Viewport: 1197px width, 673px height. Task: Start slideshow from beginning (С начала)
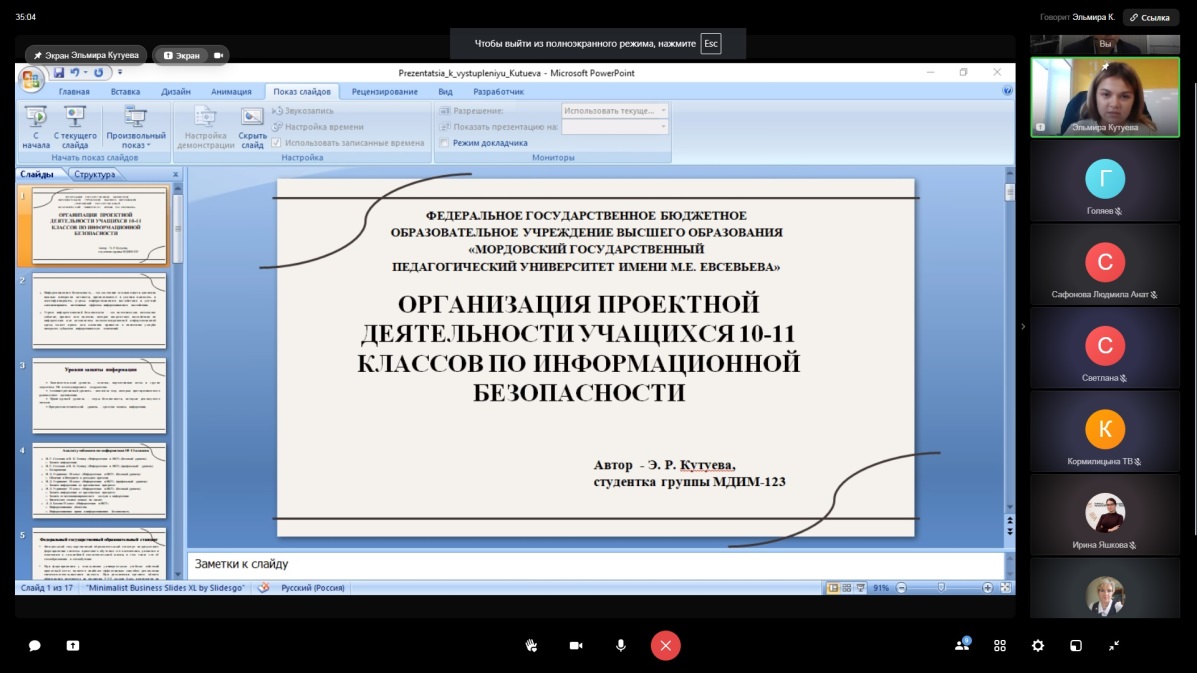point(35,125)
